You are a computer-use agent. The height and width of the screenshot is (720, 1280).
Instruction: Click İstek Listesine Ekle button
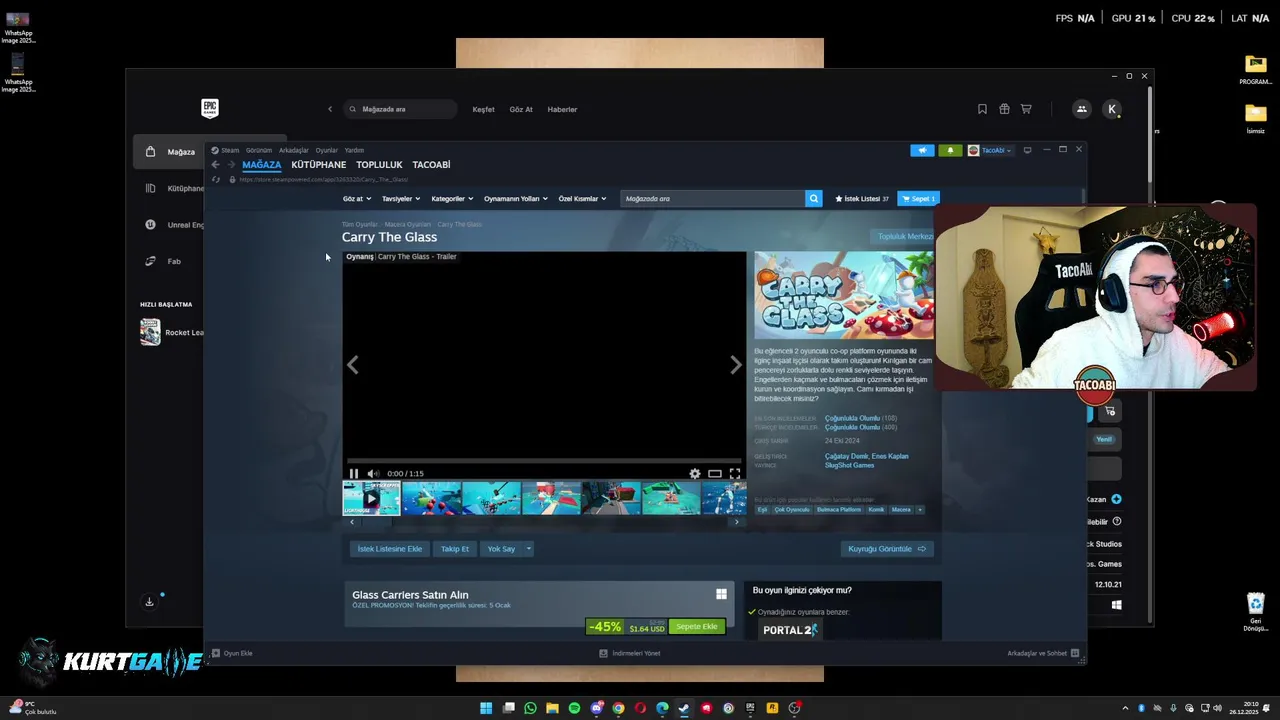(390, 549)
